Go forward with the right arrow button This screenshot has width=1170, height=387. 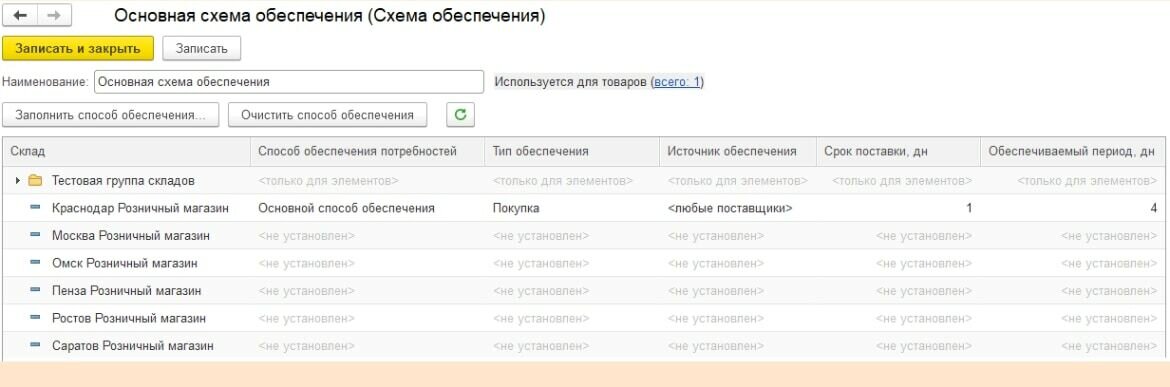(54, 15)
